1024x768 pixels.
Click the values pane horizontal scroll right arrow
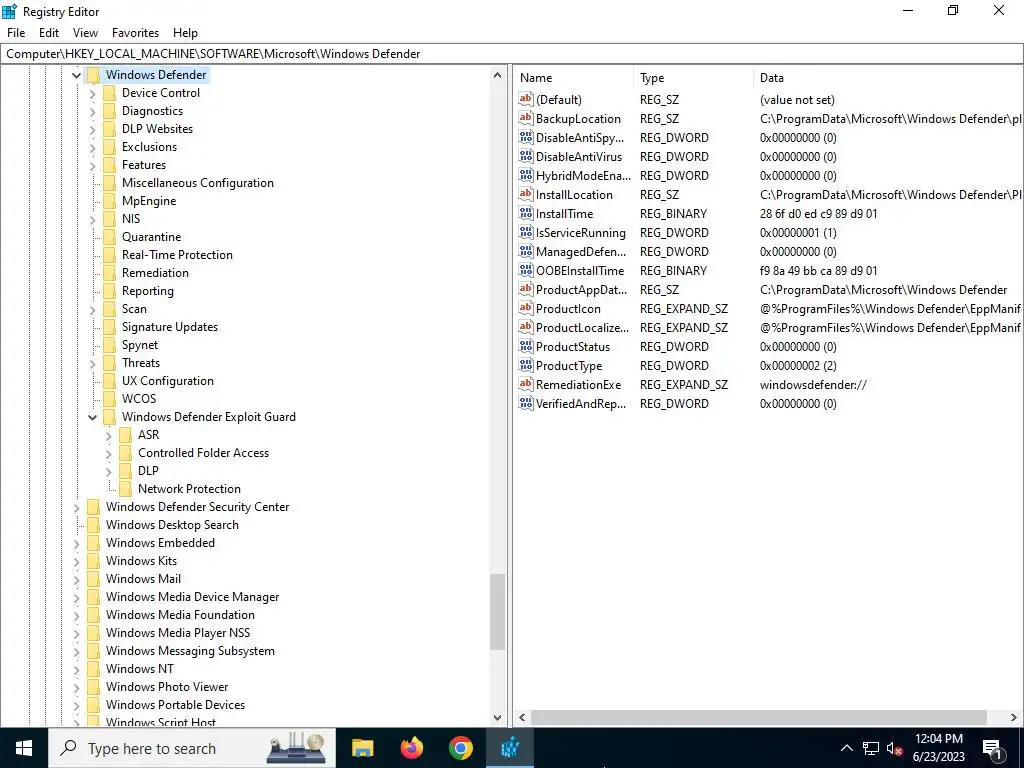(1014, 717)
